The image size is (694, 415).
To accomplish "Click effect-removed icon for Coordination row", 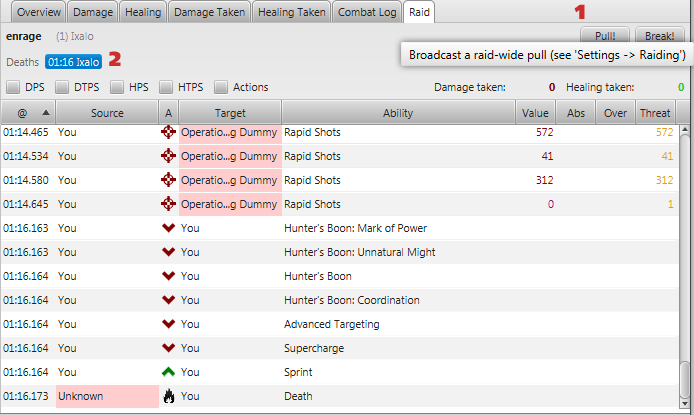I will tap(168, 300).
